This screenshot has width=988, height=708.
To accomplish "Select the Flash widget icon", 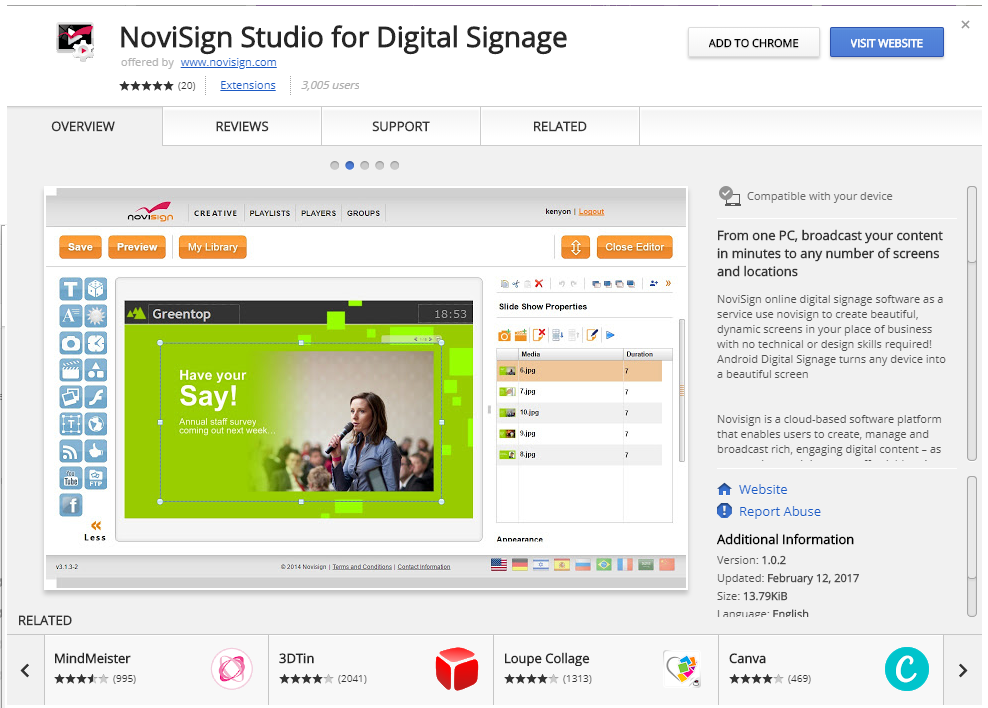I will click(96, 397).
